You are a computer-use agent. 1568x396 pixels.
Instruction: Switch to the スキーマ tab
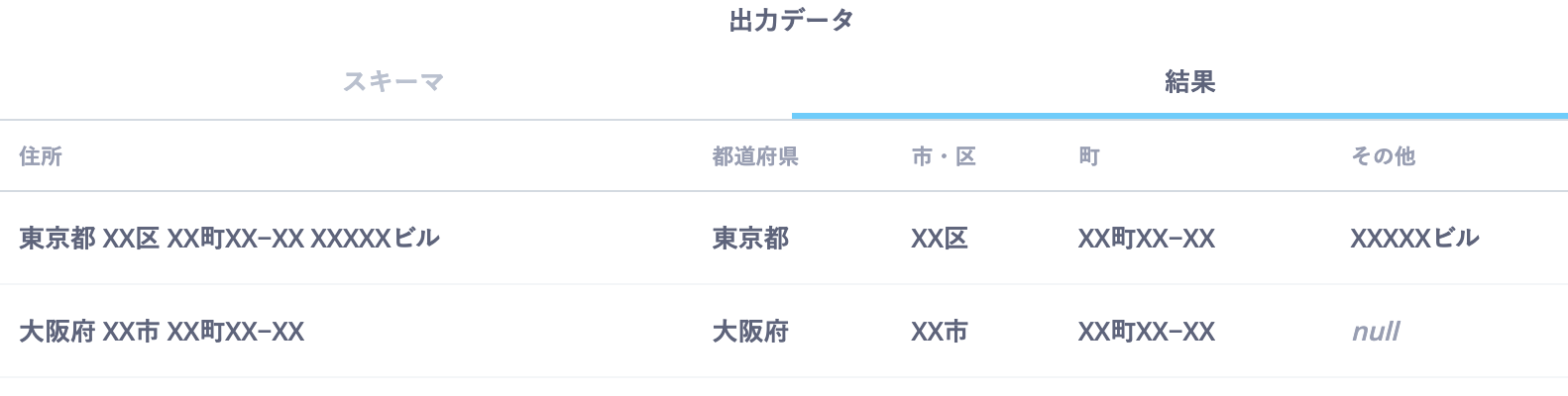(x=393, y=81)
